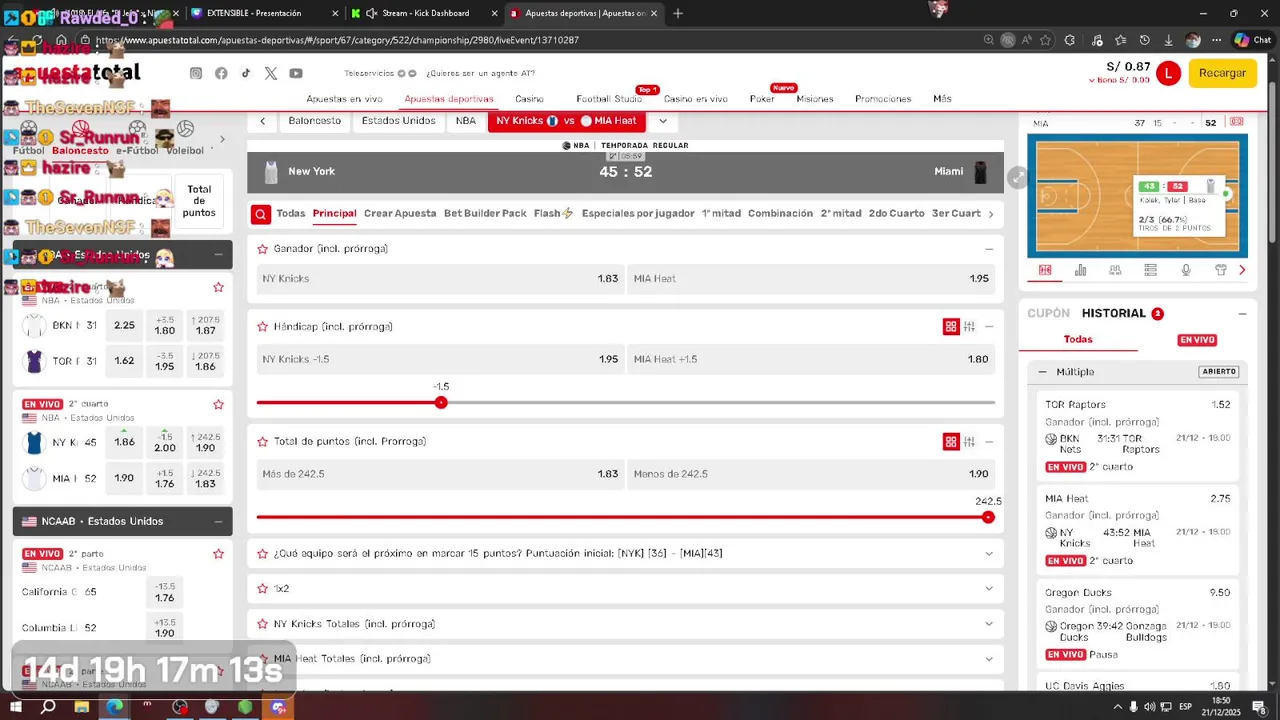Switch to the Cupón tab
Image resolution: width=1280 pixels, height=720 pixels.
[x=1048, y=313]
